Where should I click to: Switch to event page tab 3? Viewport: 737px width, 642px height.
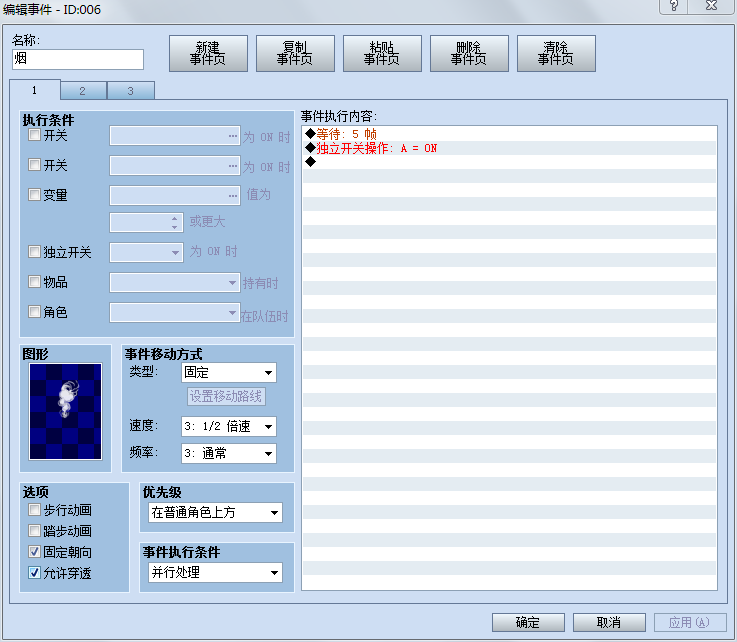coord(131,91)
